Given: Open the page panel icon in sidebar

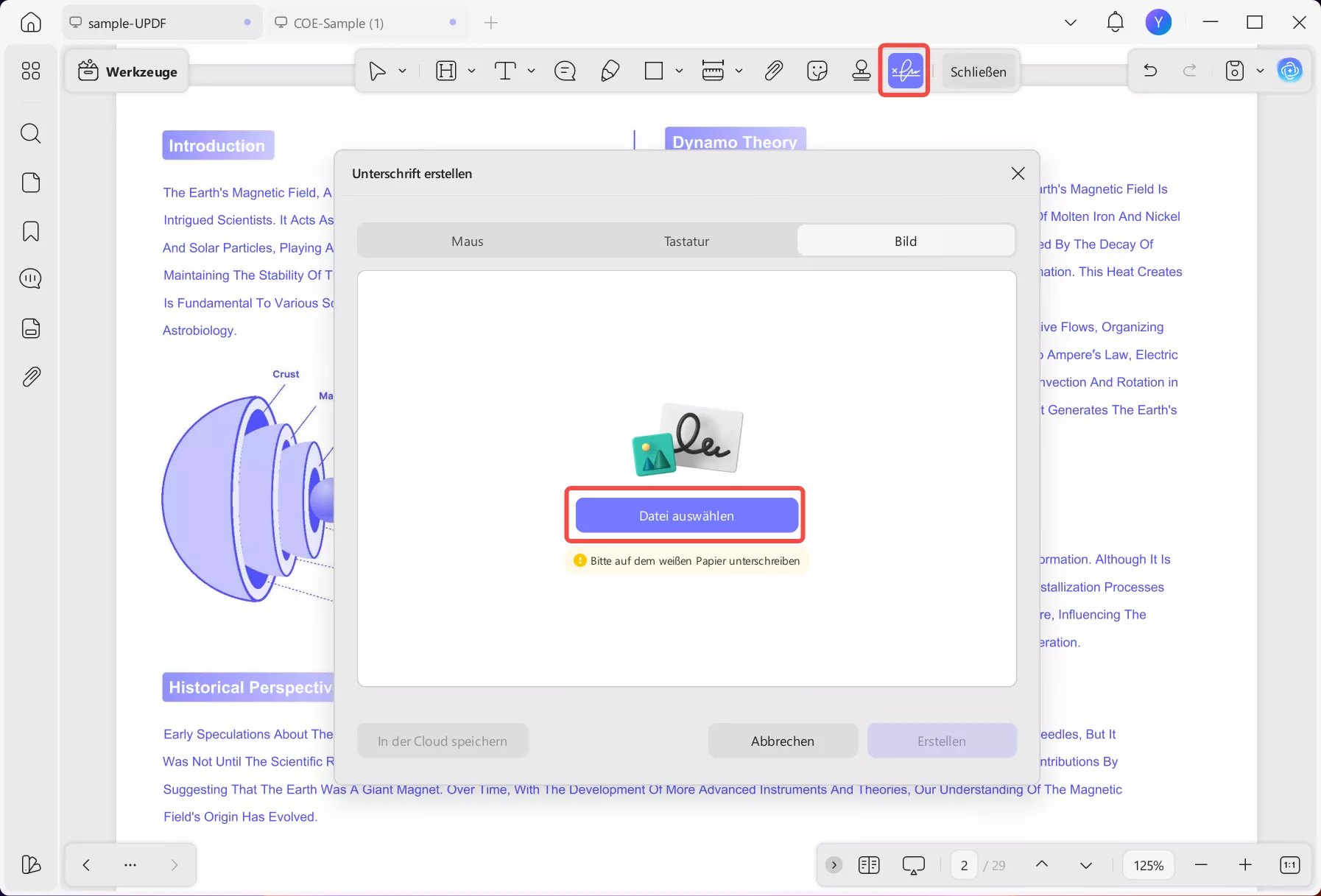Looking at the screenshot, I should pyautogui.click(x=31, y=183).
